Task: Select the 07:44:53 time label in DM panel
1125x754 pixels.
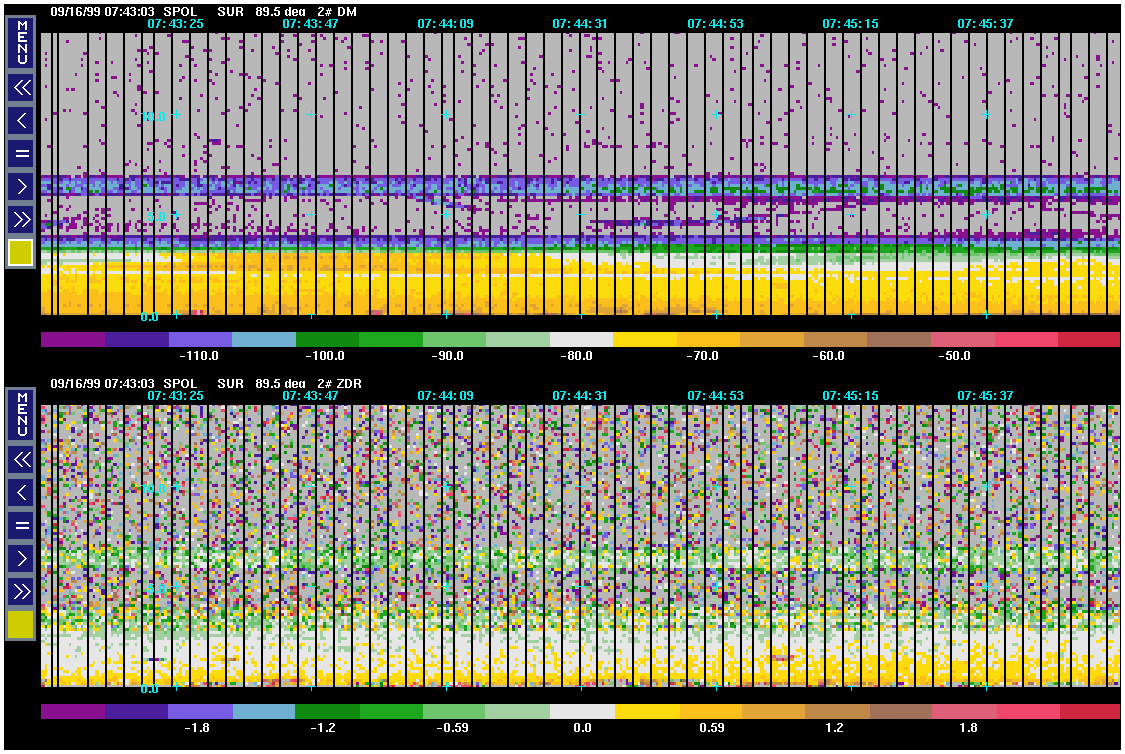Action: click(x=715, y=24)
